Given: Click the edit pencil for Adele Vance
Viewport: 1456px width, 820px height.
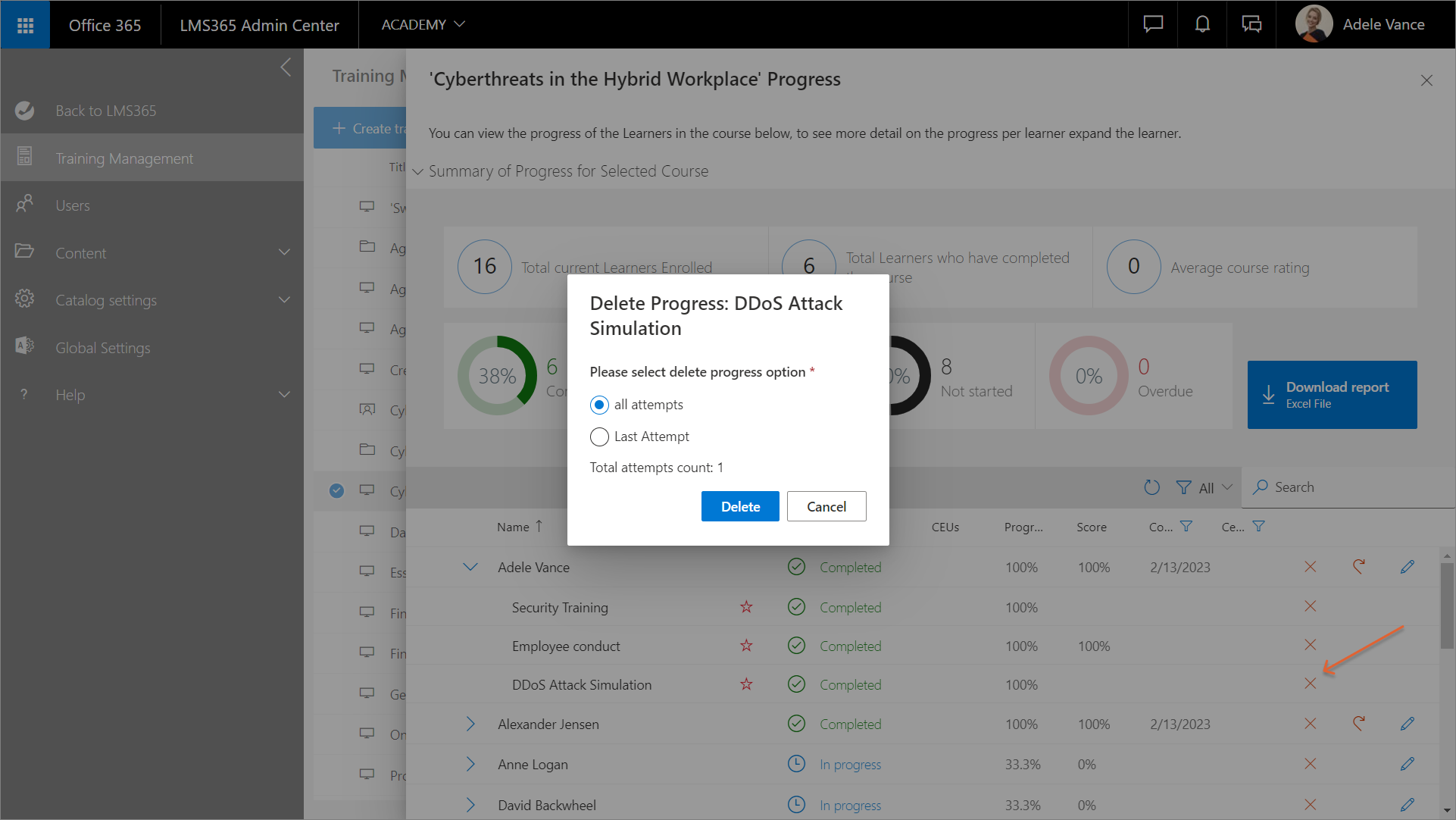Looking at the screenshot, I should [1407, 567].
